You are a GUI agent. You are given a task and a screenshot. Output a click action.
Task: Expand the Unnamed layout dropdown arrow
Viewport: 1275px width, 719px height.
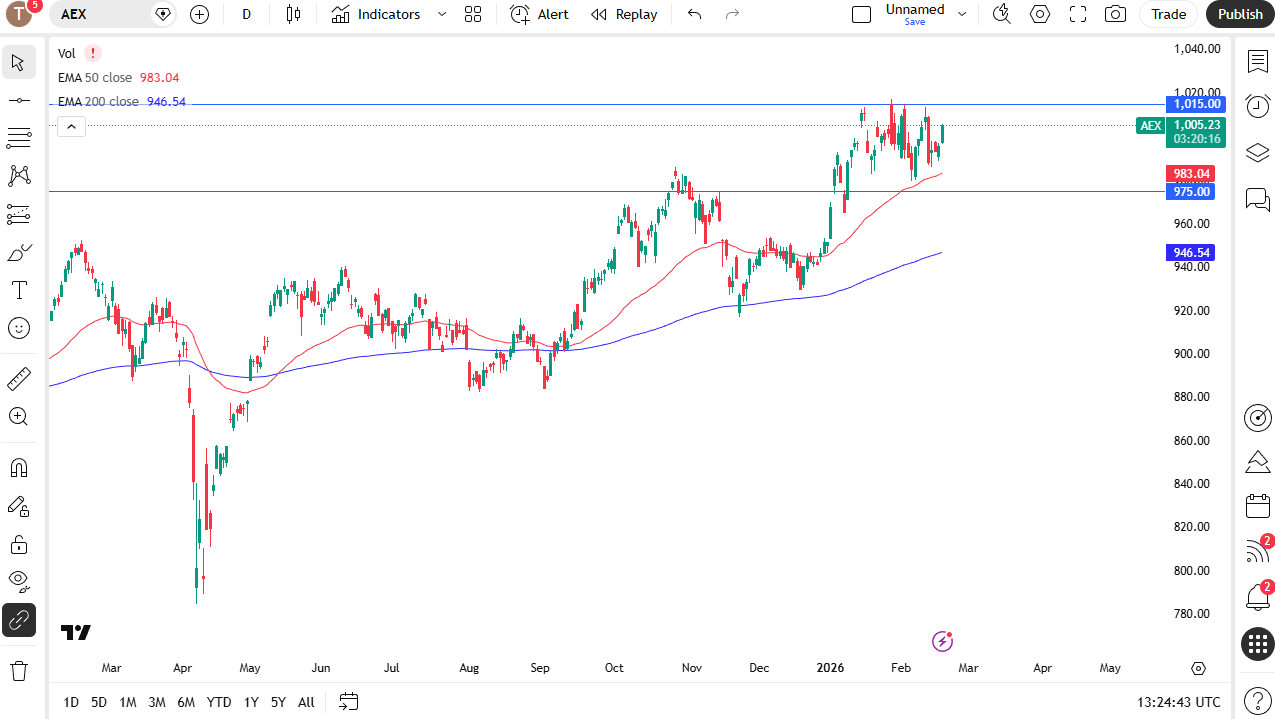pos(962,14)
